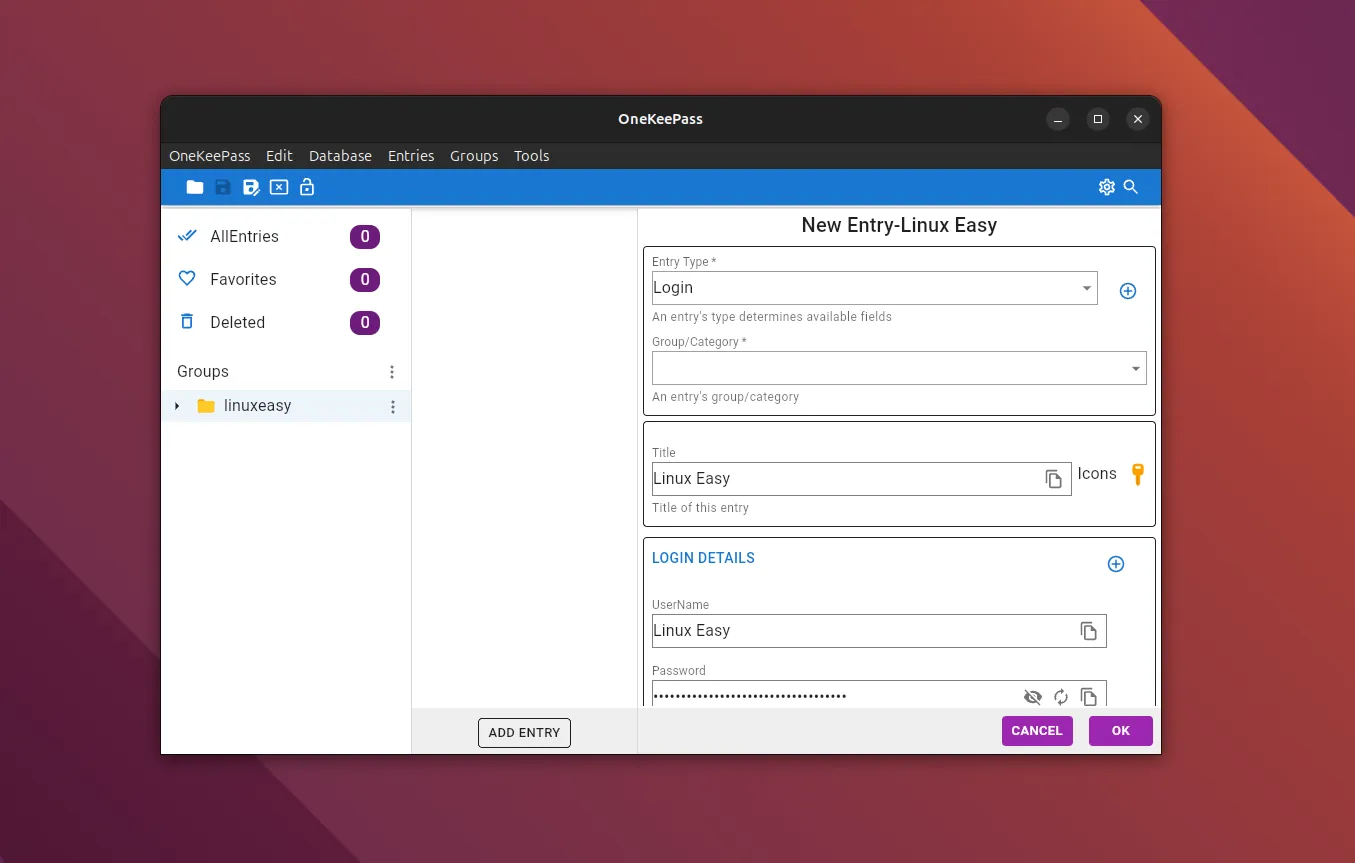Lock the database with the padlock icon

[307, 187]
